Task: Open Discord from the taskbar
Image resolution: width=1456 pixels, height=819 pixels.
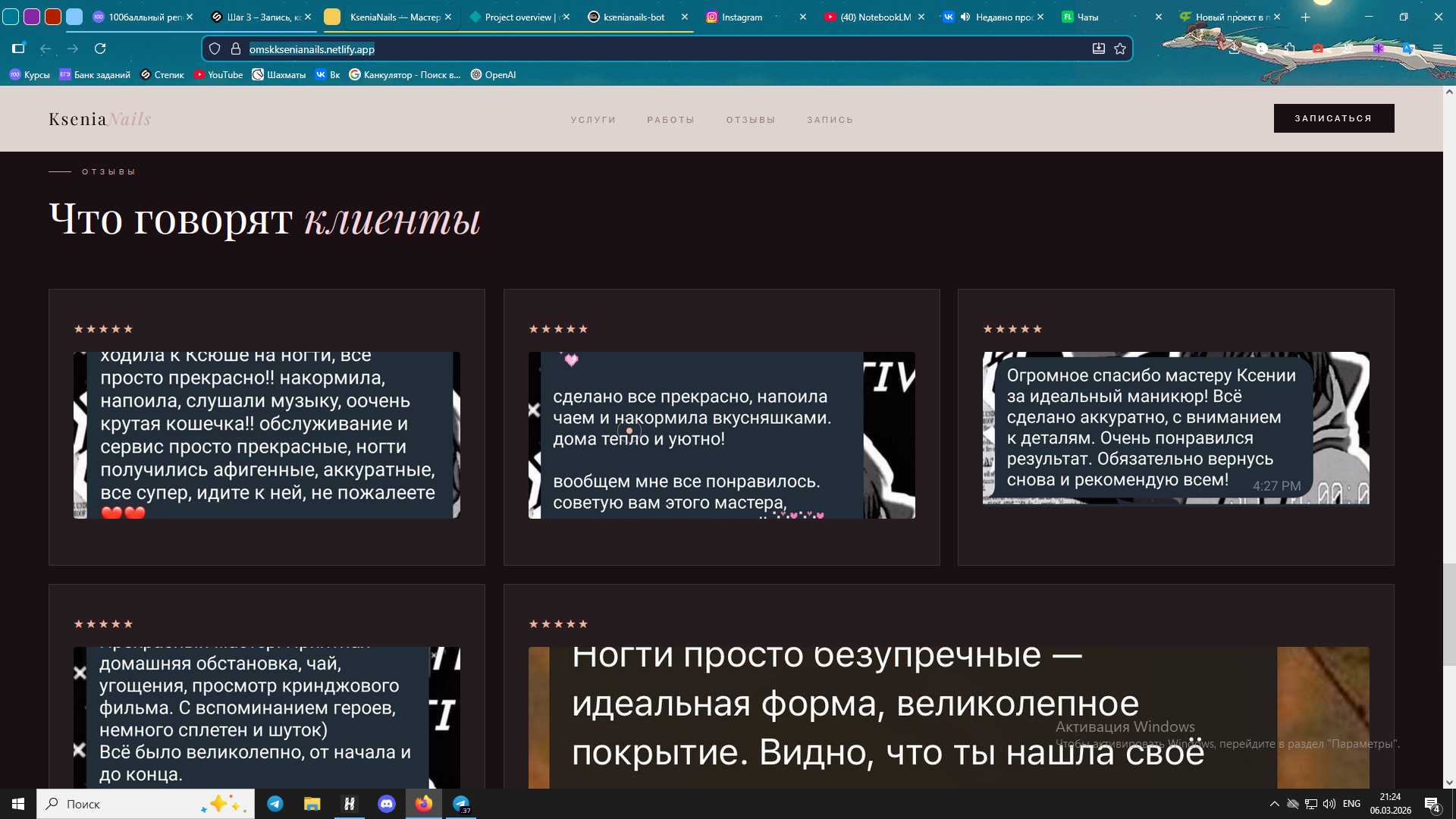Action: pos(387,804)
